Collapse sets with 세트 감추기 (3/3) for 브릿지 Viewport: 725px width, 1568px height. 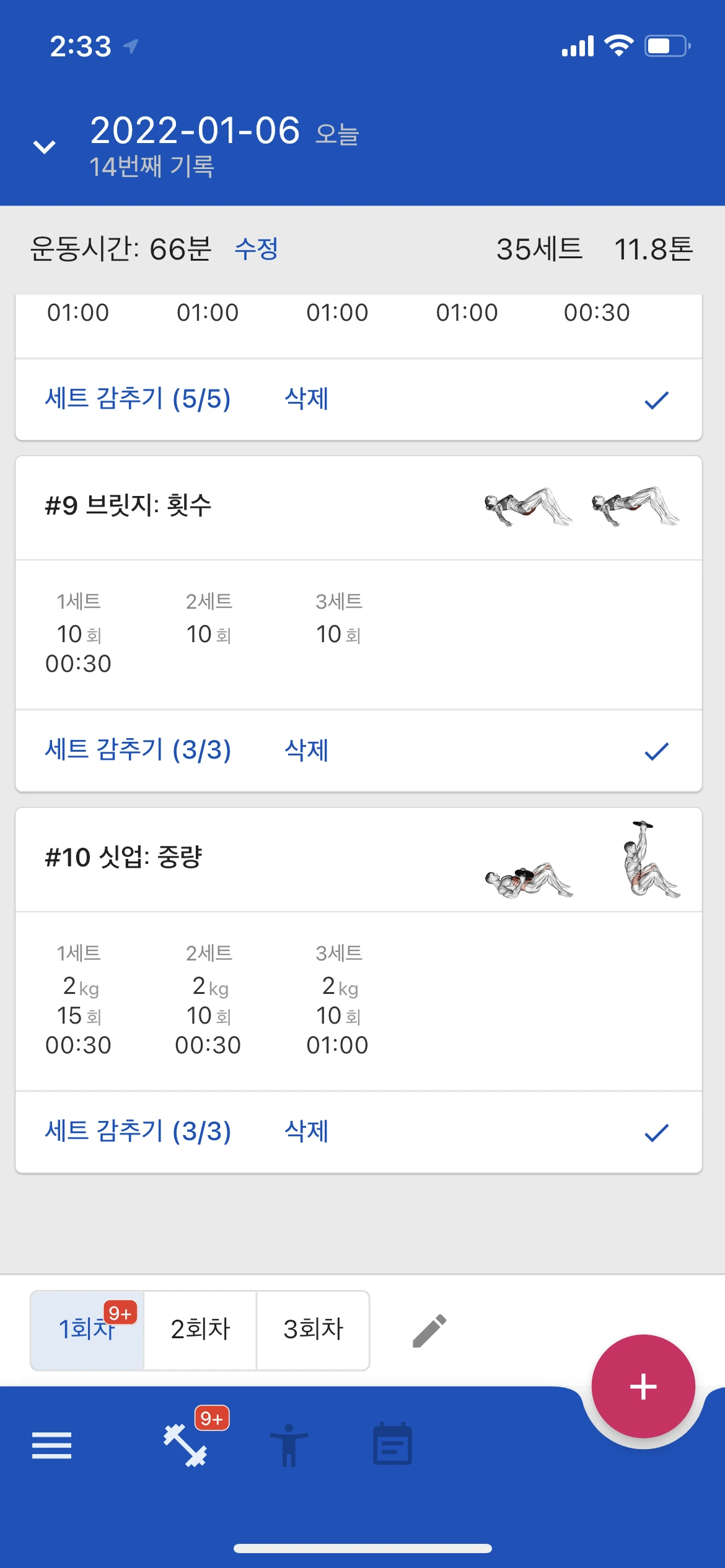point(138,751)
